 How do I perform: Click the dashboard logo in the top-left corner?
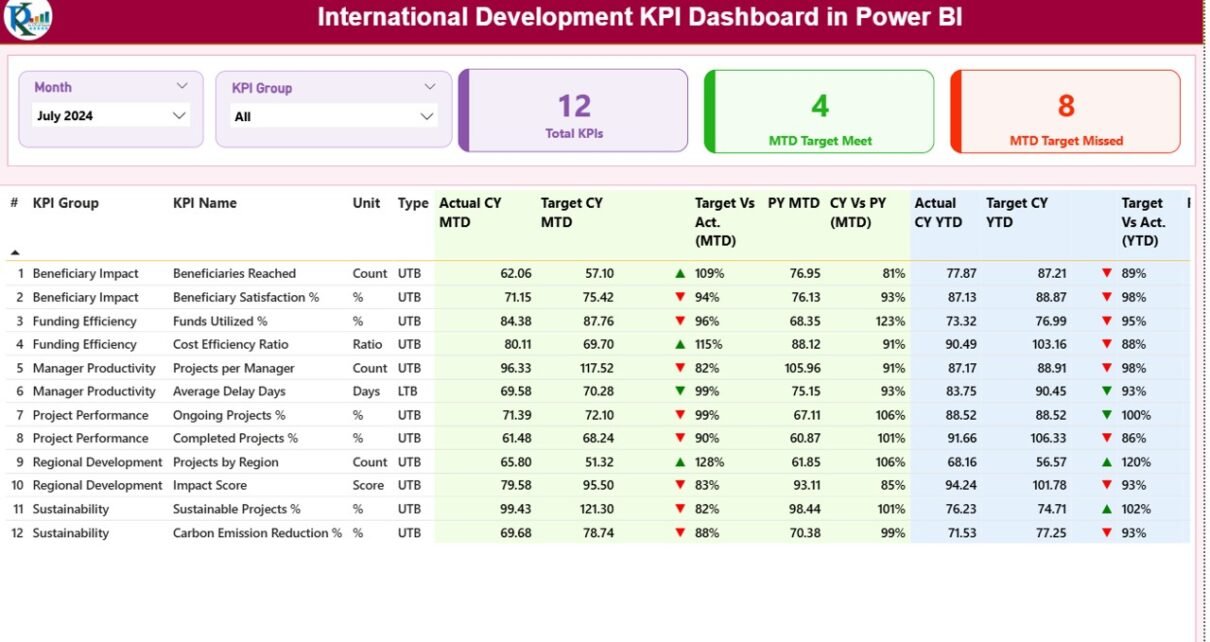(x=27, y=19)
